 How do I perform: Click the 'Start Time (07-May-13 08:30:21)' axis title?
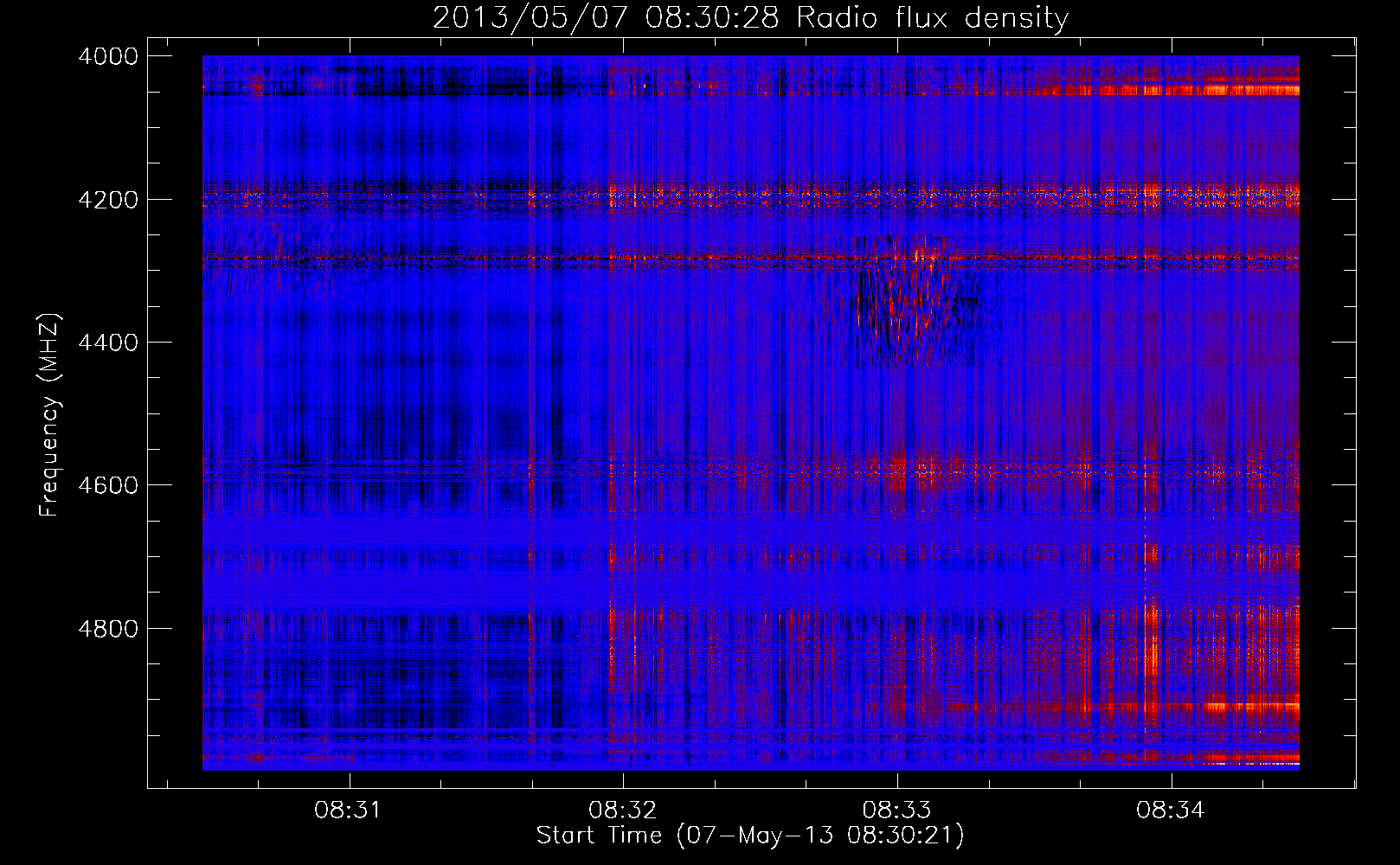[x=750, y=836]
